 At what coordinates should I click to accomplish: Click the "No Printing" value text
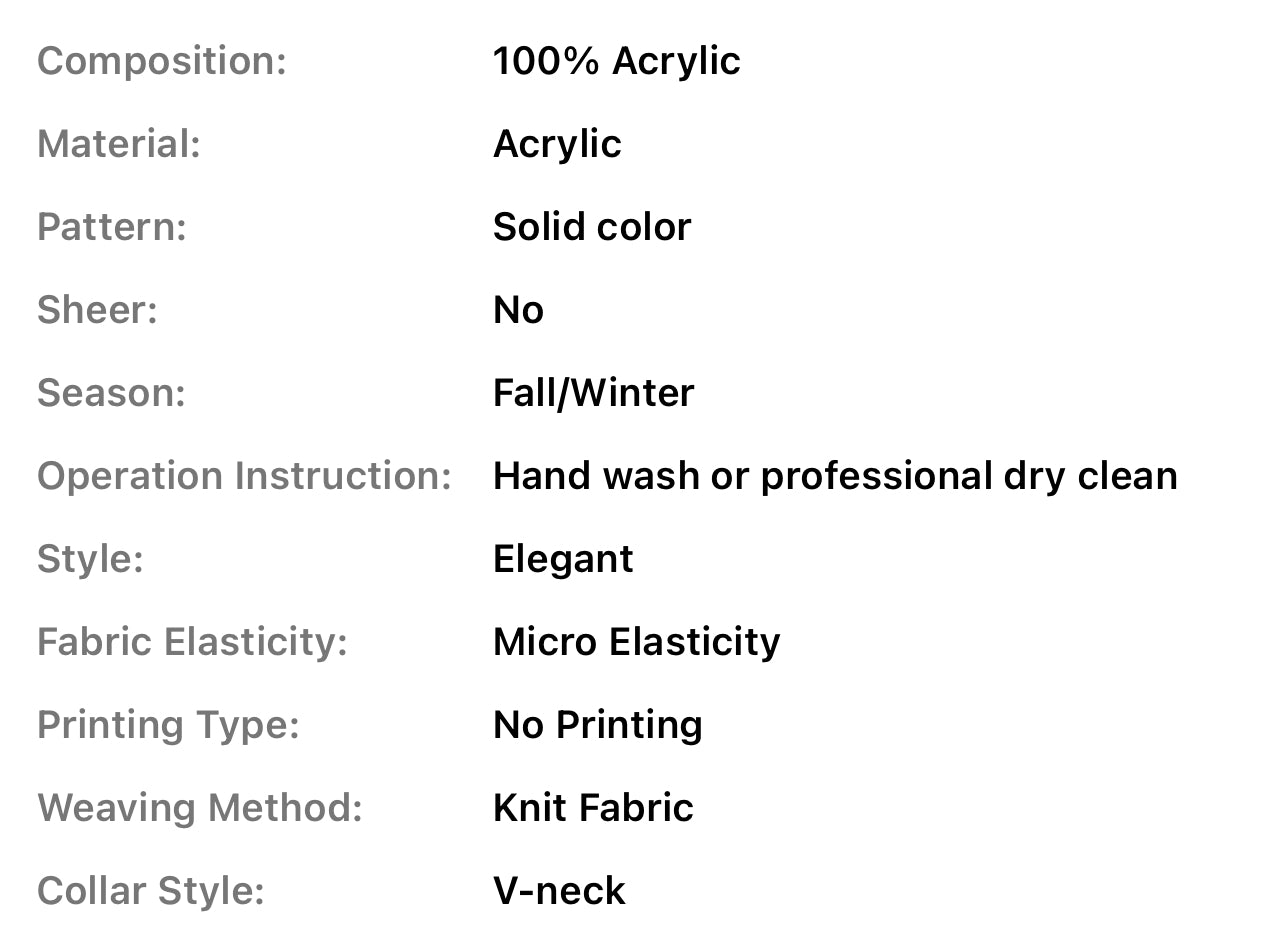[x=597, y=725]
